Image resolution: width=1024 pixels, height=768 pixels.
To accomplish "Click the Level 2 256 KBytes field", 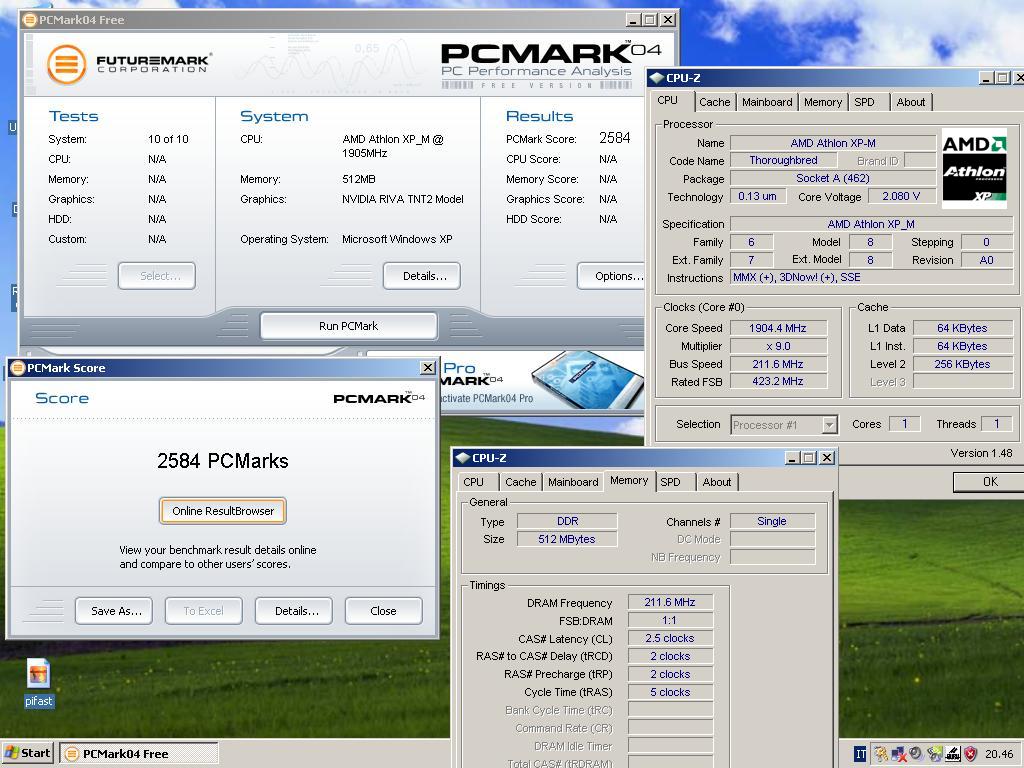I will click(x=962, y=364).
